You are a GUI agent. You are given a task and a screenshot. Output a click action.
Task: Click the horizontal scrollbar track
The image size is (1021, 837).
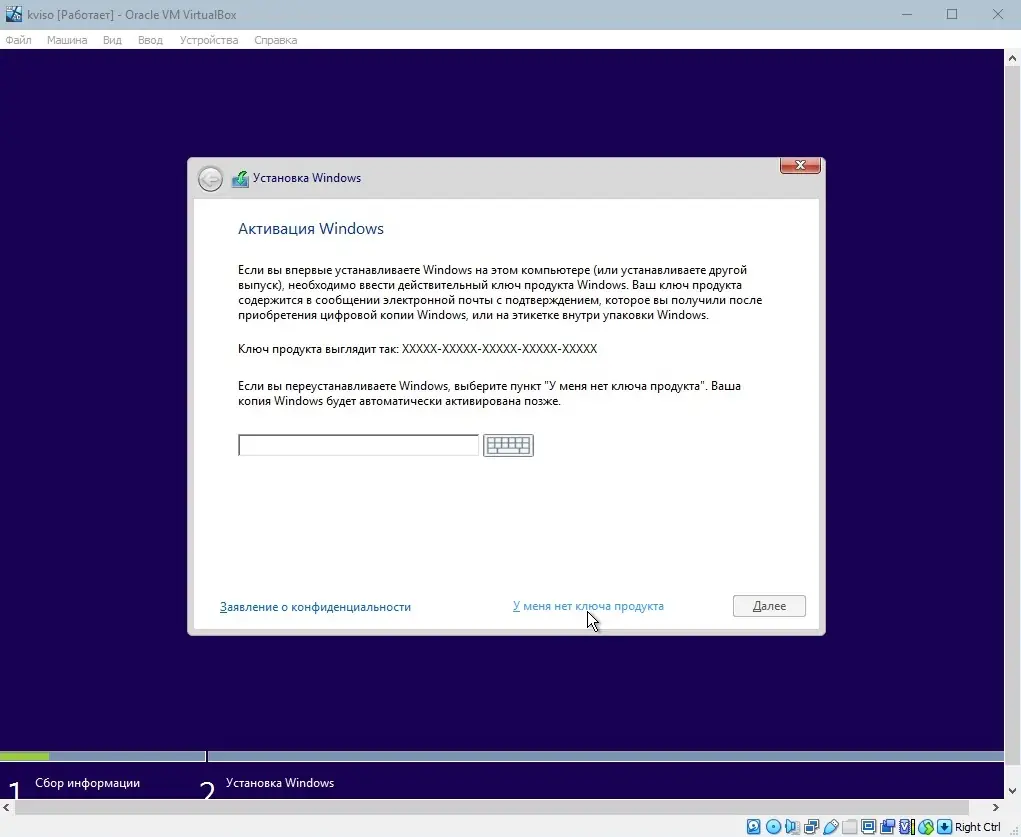point(492,808)
